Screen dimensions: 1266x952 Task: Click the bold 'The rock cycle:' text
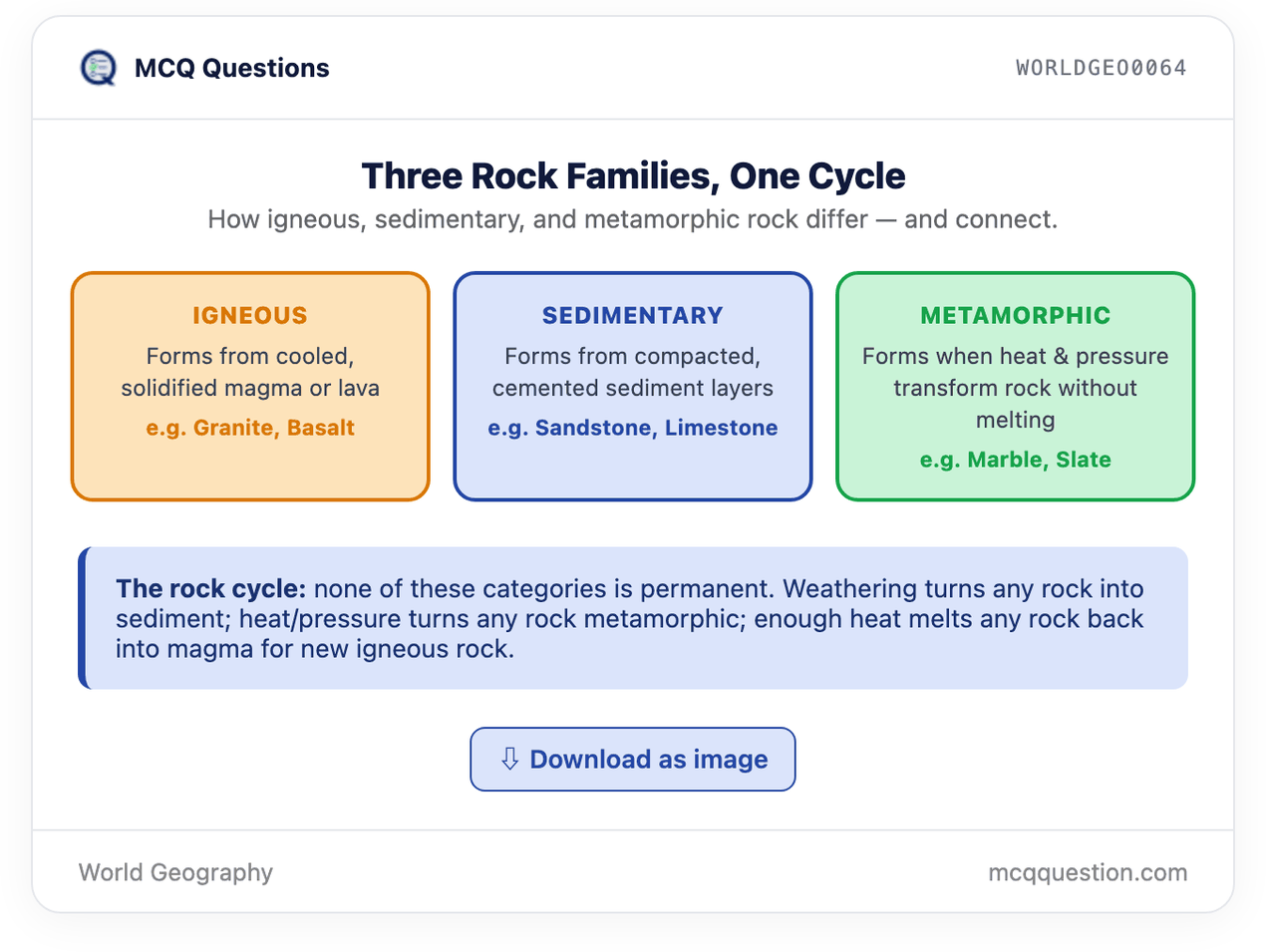[x=210, y=588]
